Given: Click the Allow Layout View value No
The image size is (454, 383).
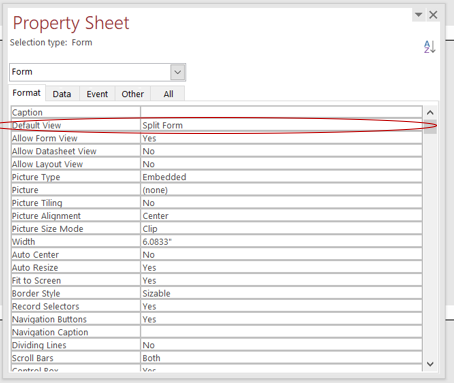Looking at the screenshot, I should (x=281, y=164).
